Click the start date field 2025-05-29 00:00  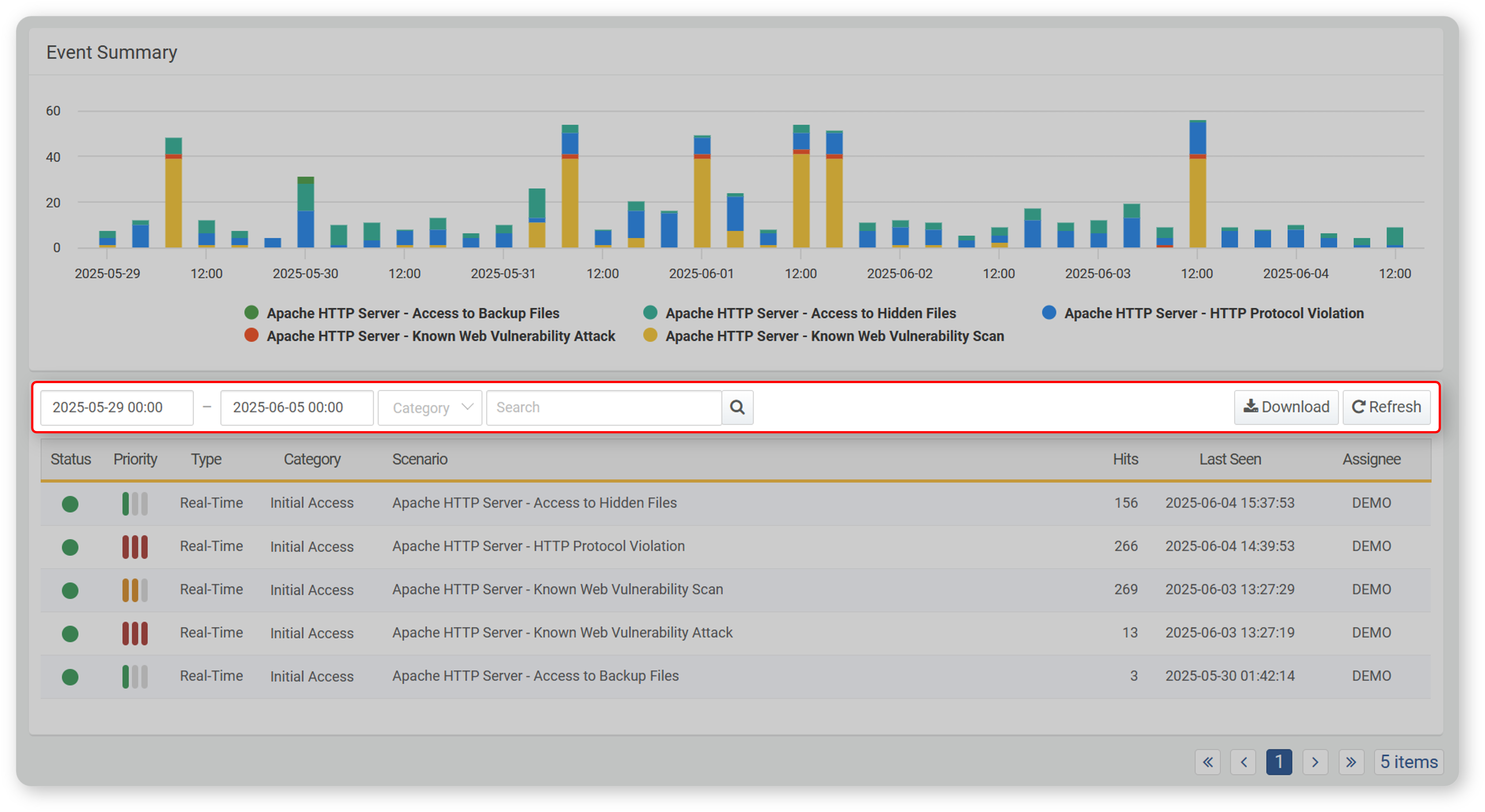117,407
